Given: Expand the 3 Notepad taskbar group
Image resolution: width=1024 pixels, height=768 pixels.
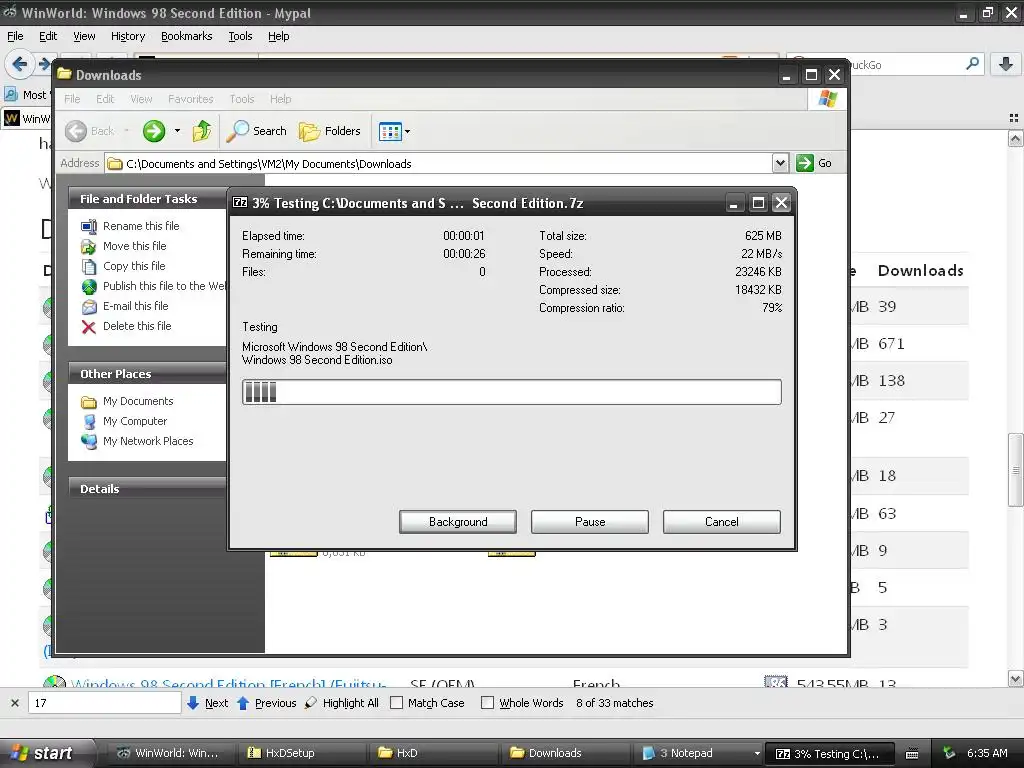Looking at the screenshot, I should [x=757, y=754].
